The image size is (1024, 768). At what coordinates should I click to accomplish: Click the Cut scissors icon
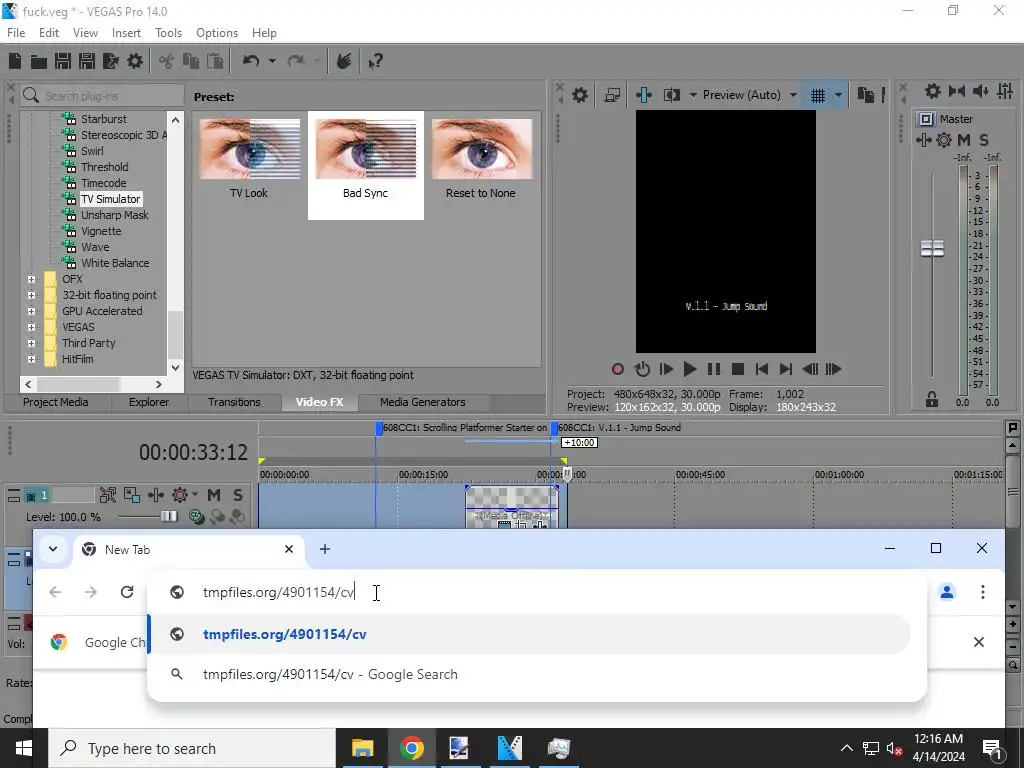click(167, 61)
